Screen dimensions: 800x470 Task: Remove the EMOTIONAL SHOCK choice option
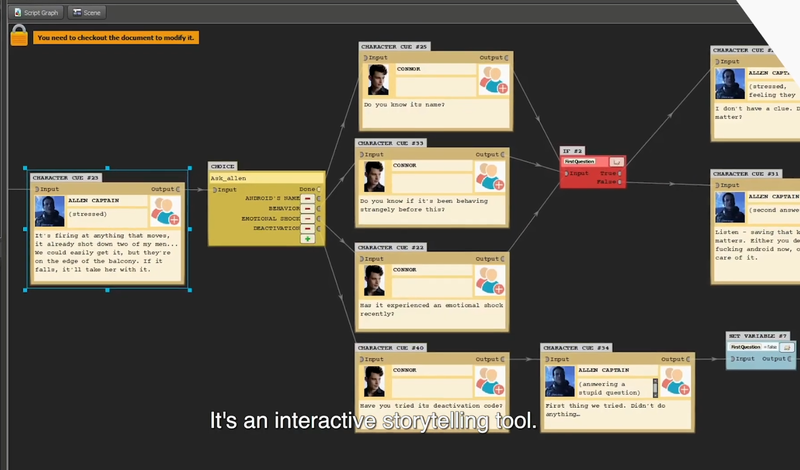click(x=307, y=218)
